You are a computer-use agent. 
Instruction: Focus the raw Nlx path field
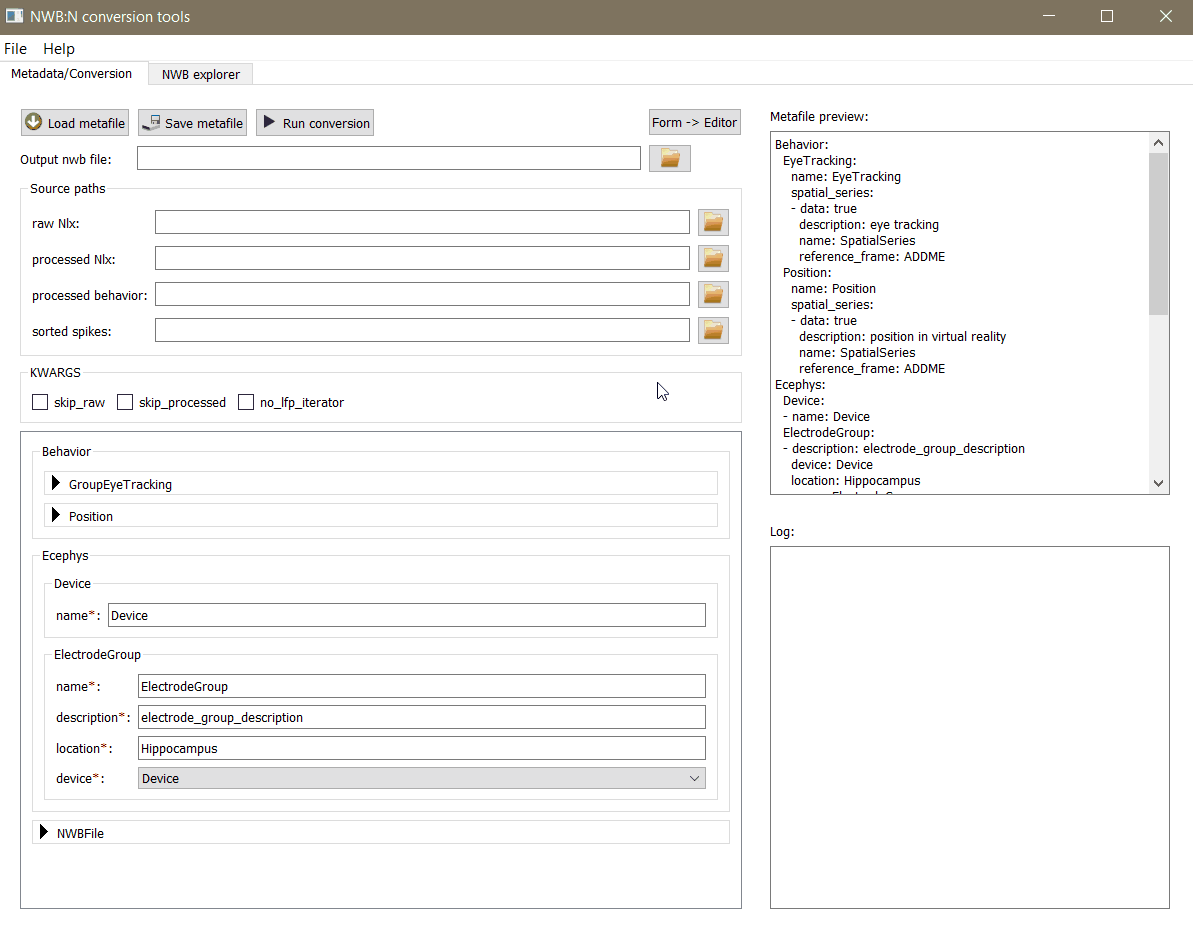[x=422, y=222]
